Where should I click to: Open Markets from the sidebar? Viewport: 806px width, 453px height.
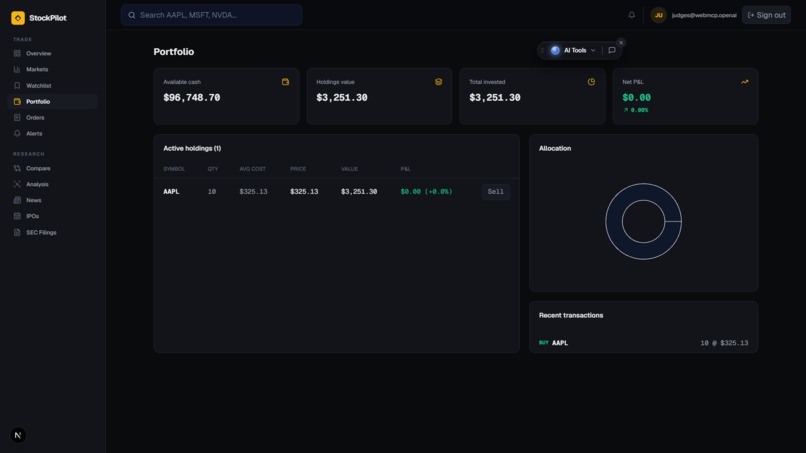coord(52,69)
